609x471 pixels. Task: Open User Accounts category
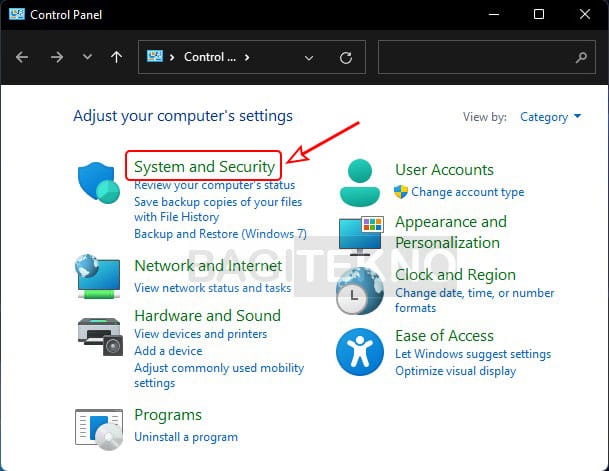point(444,170)
